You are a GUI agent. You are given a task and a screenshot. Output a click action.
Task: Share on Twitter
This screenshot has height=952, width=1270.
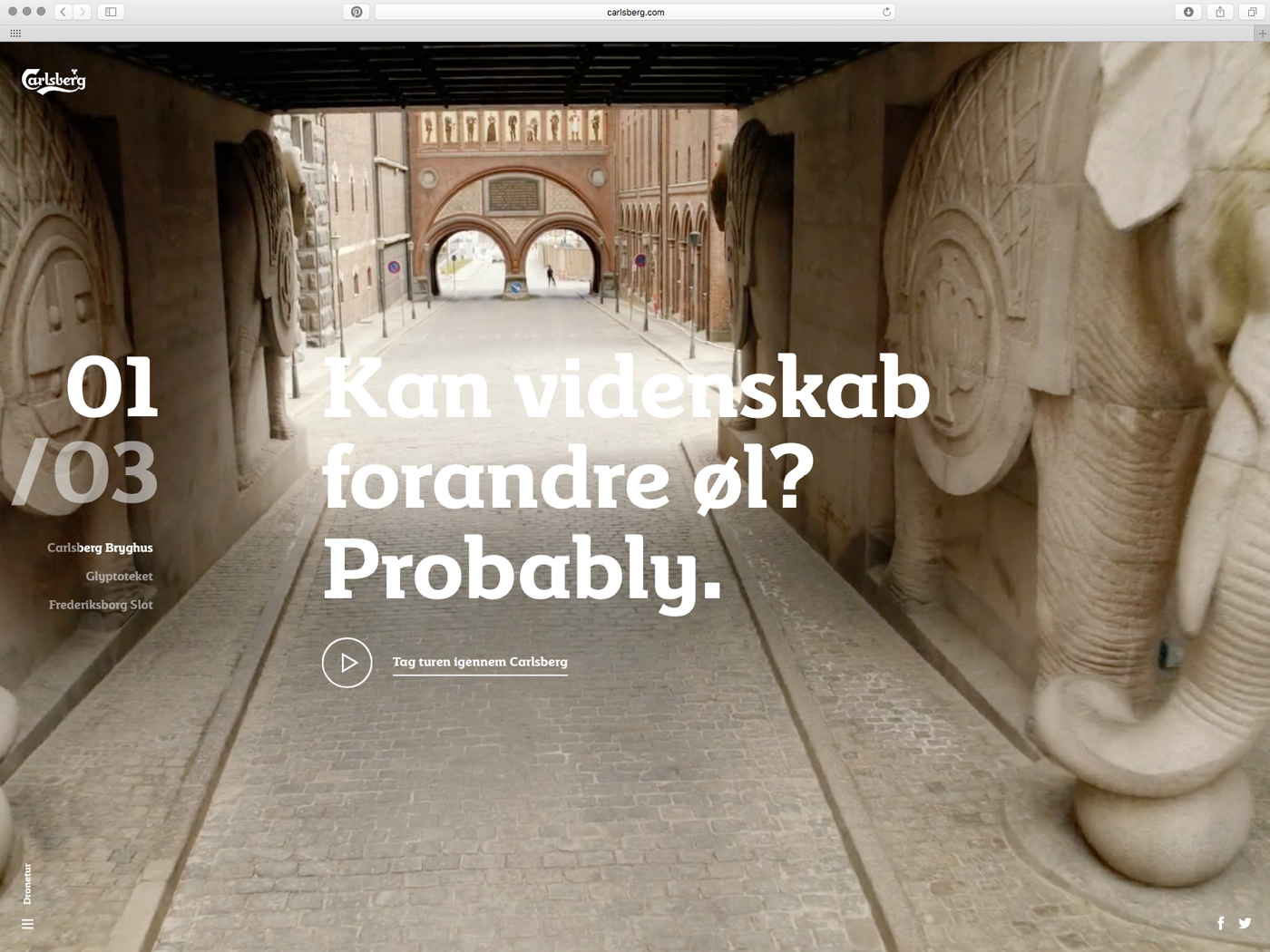point(1245,923)
